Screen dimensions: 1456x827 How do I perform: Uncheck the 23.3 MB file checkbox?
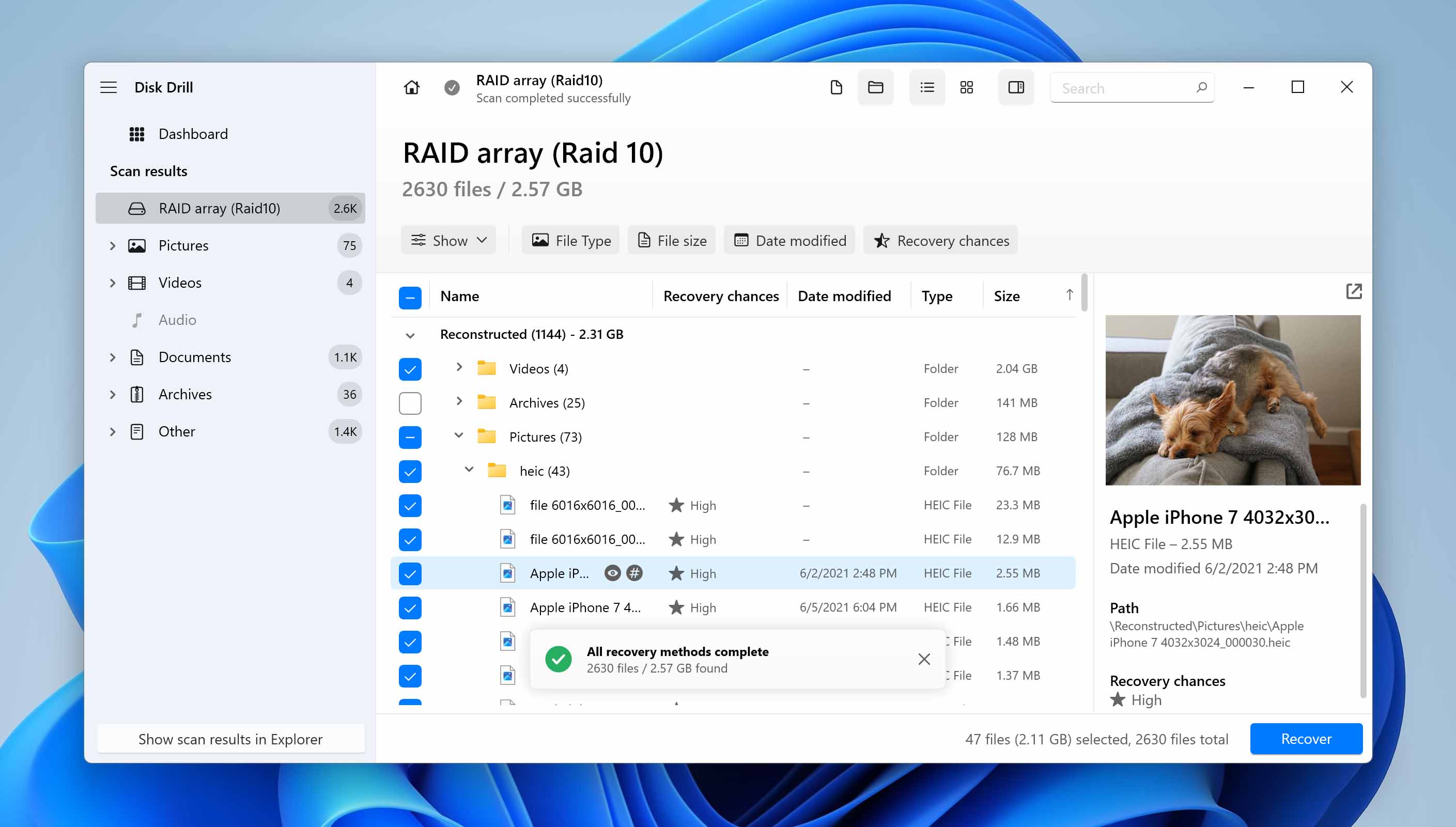(410, 506)
